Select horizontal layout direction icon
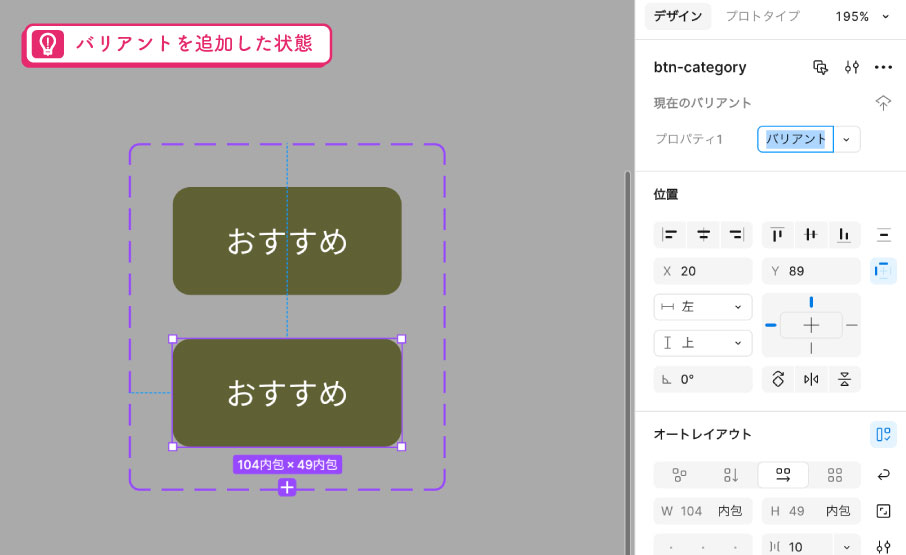The height and width of the screenshot is (555, 906). 783,475
